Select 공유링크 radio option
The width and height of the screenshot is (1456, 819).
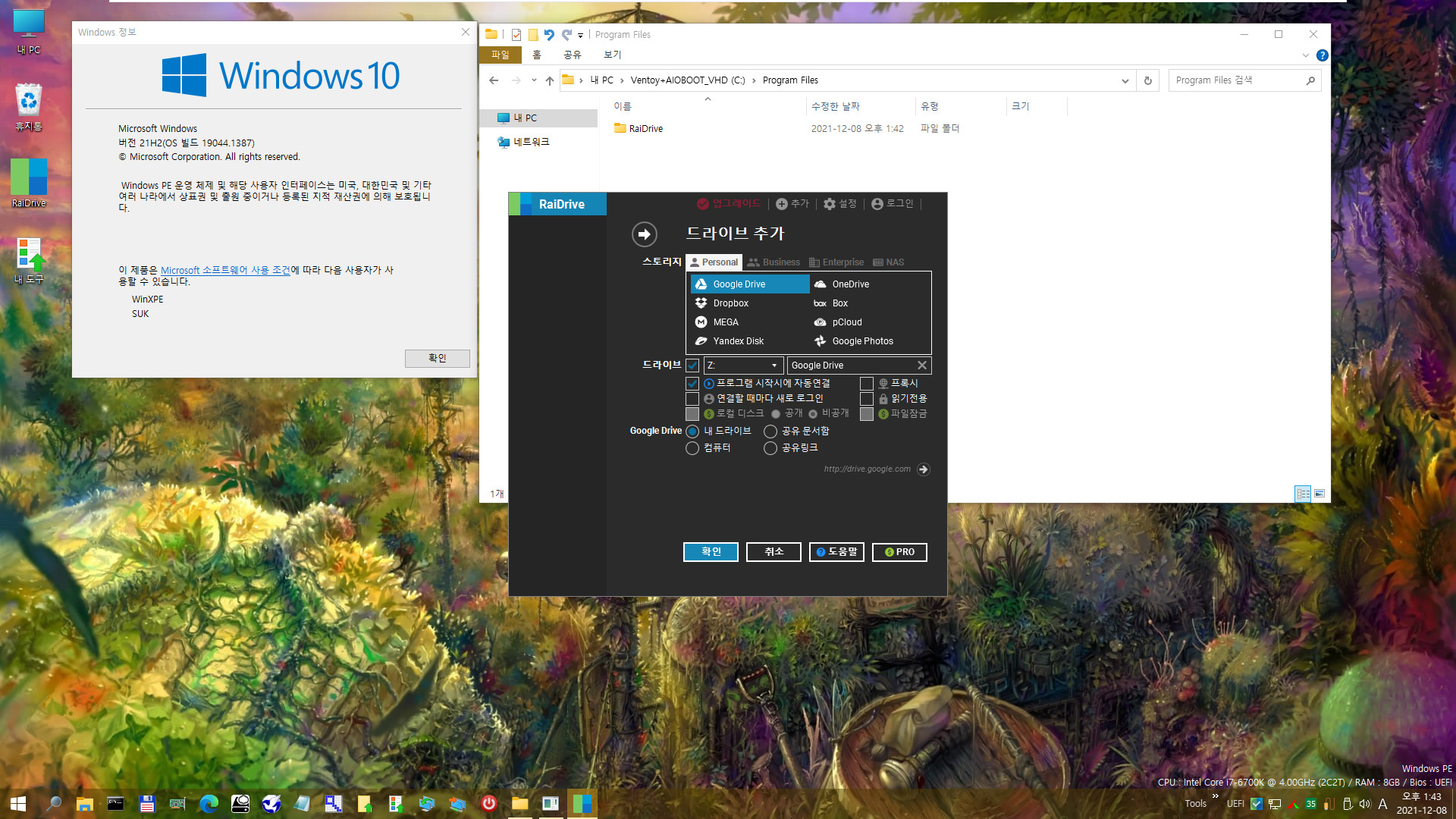[x=770, y=448]
